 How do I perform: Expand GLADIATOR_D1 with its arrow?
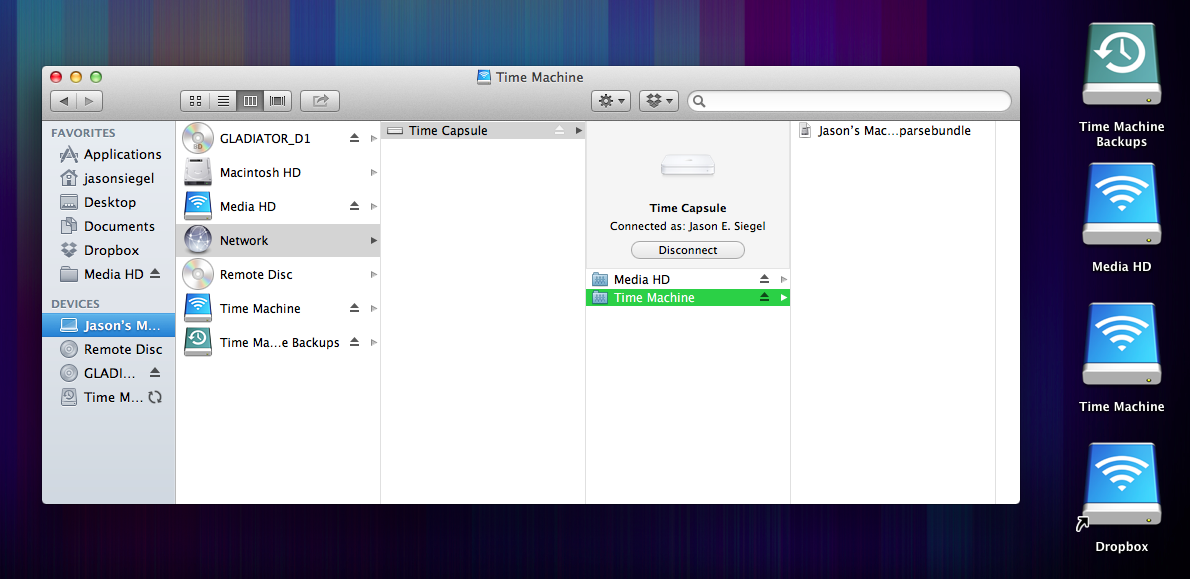point(373,138)
